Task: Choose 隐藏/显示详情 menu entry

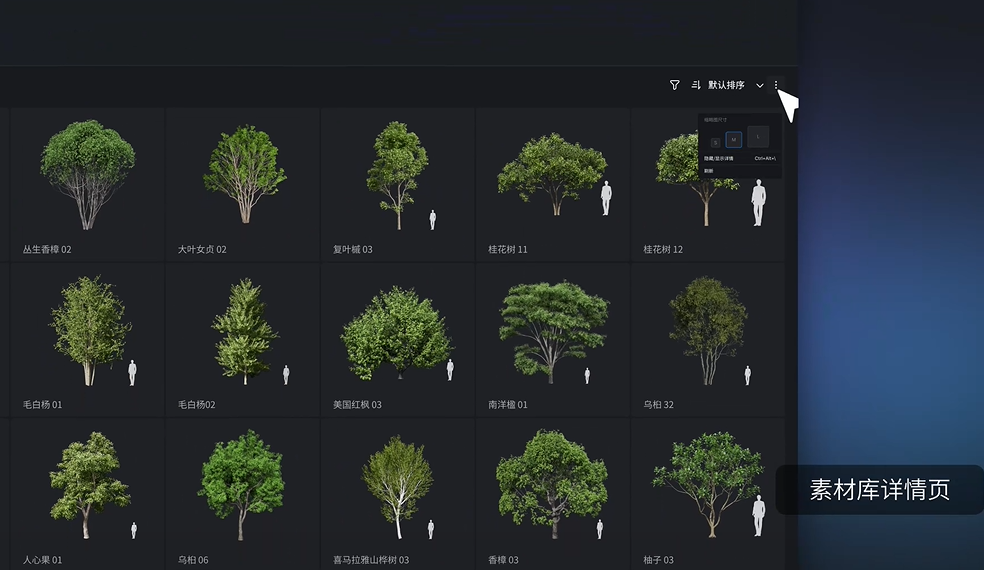Action: tap(740, 159)
